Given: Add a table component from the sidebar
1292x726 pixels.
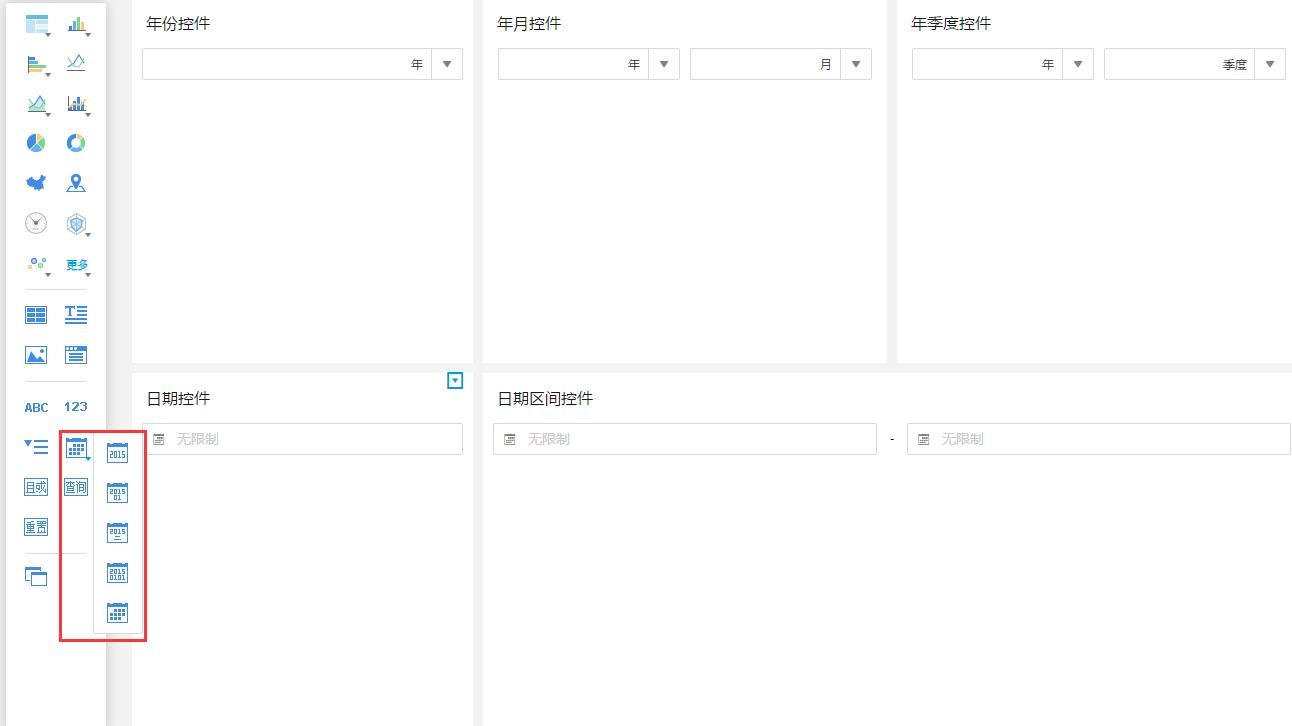Looking at the screenshot, I should point(36,24).
